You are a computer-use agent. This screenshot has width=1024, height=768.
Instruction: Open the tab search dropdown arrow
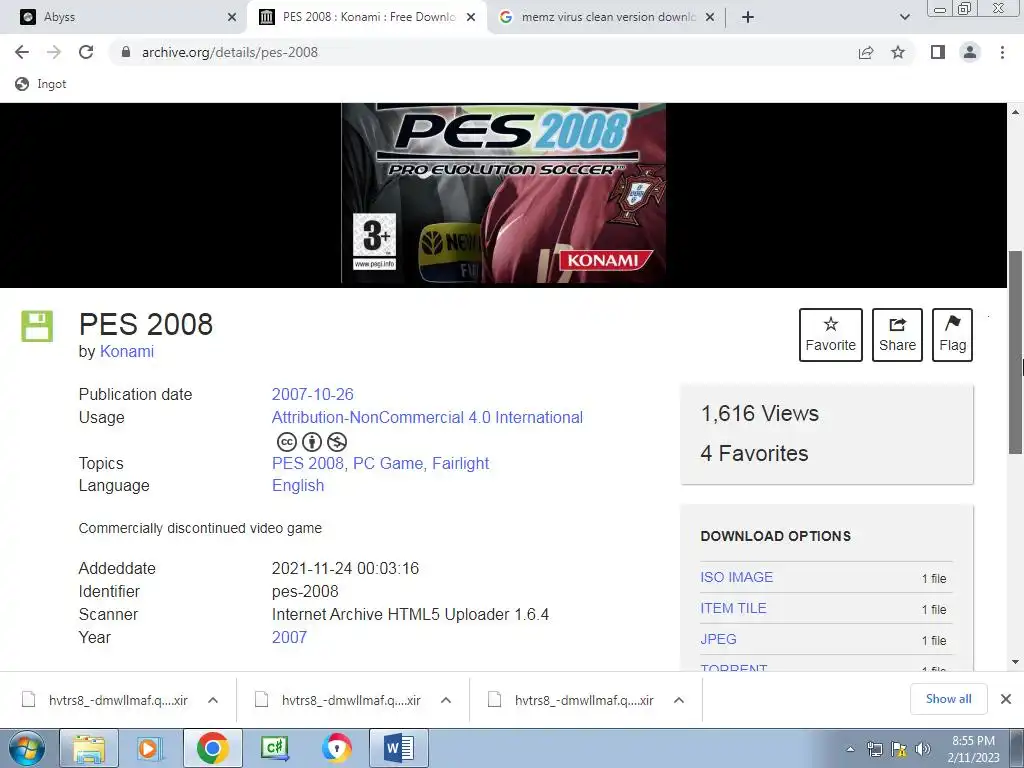click(904, 17)
